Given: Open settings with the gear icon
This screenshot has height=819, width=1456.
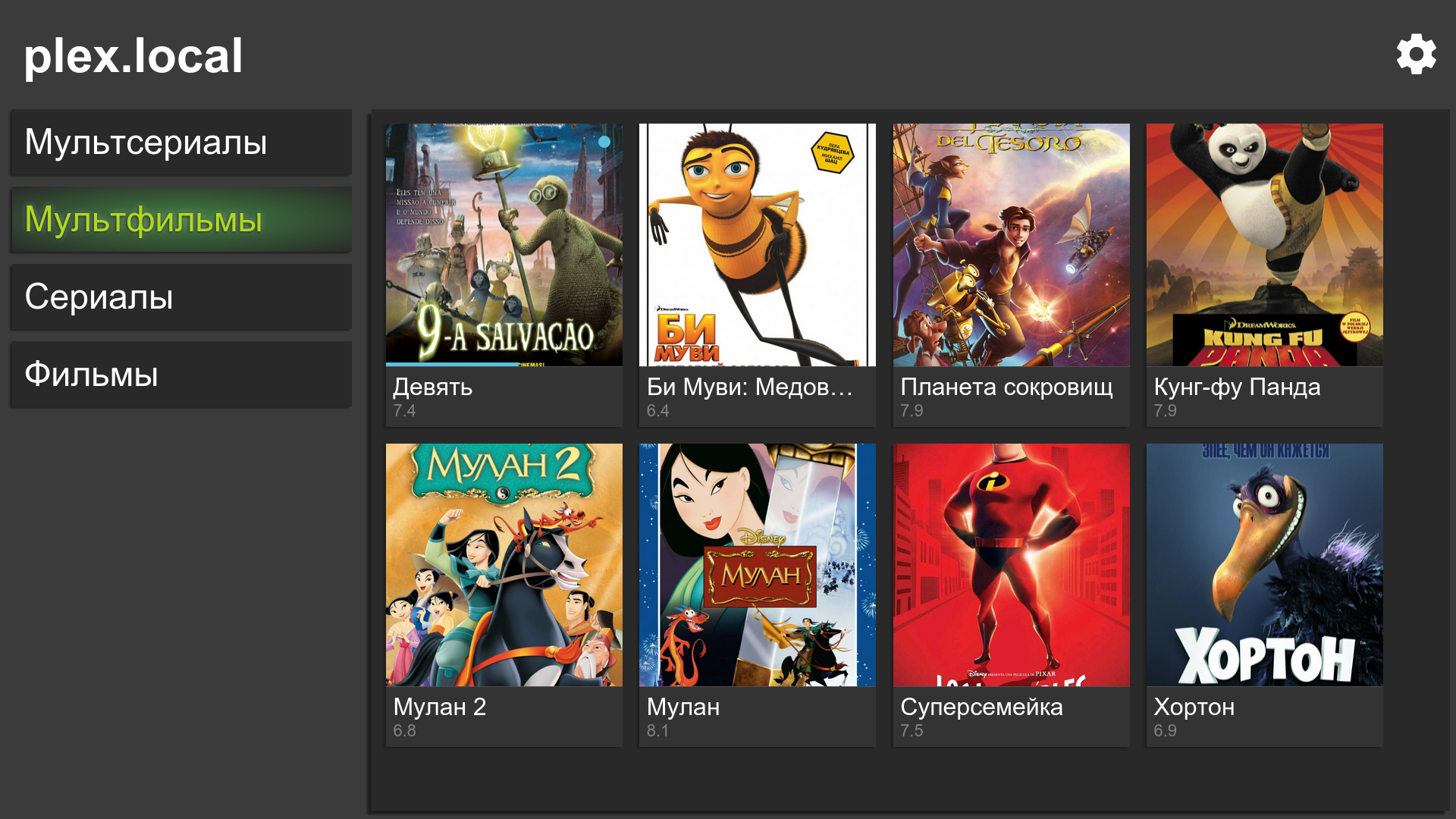Looking at the screenshot, I should [1416, 55].
